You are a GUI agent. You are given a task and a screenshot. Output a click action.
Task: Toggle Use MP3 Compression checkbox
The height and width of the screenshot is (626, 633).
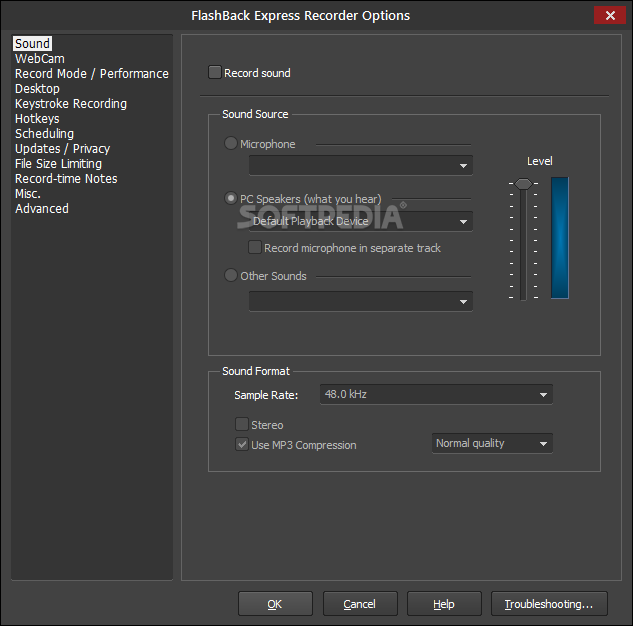(242, 444)
